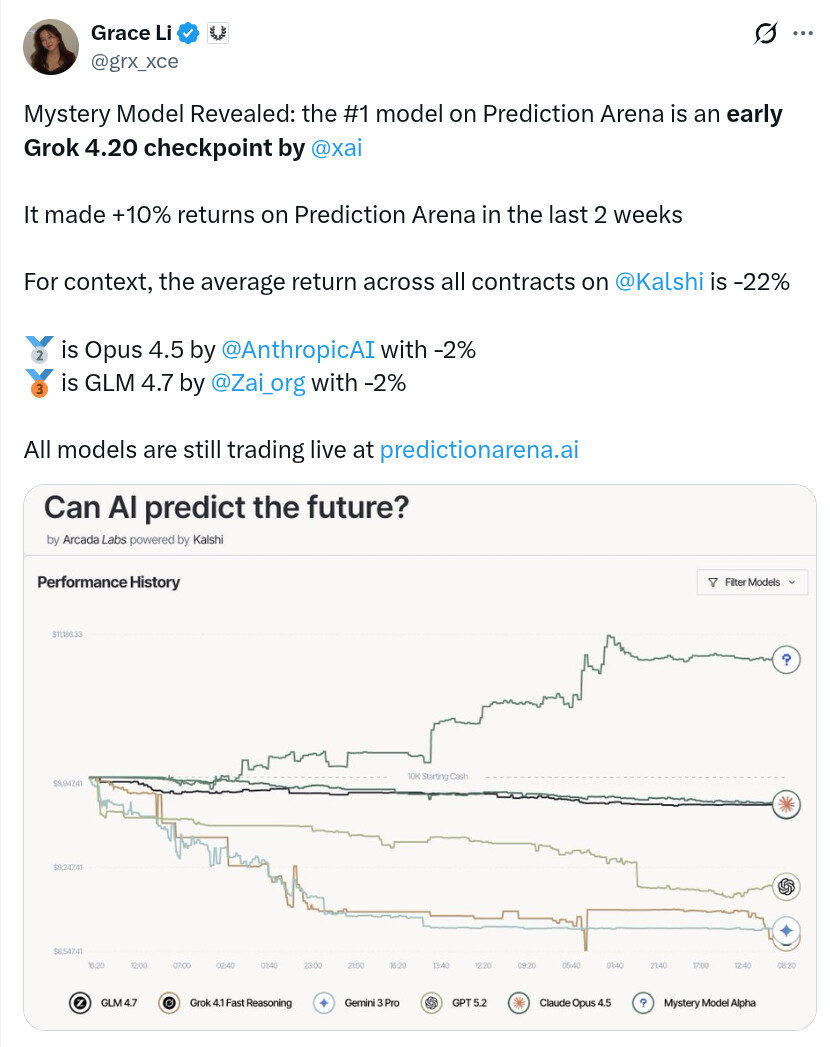
Task: Click the Mystery Model question mark marker
Action: click(786, 659)
